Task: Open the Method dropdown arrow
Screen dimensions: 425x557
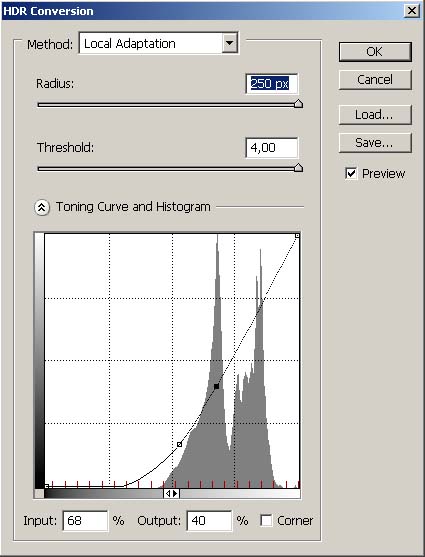Action: tap(230, 43)
